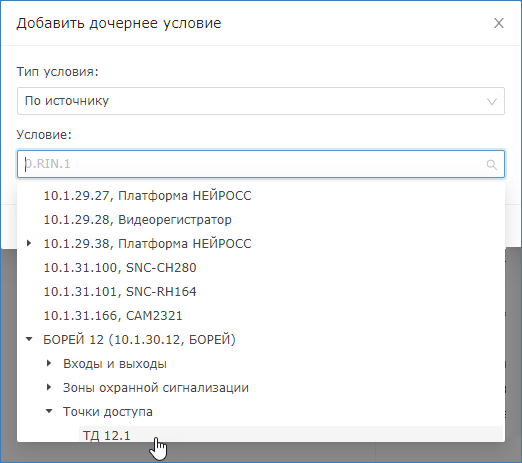This screenshot has width=522, height=463.
Task: Select the Входы и выходы label
Action: [115, 364]
